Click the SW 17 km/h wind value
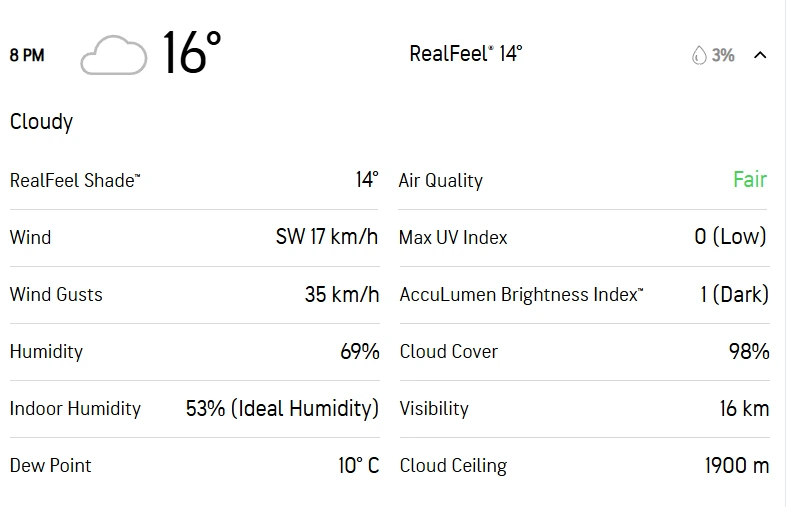This screenshot has height=507, width=786. point(327,237)
